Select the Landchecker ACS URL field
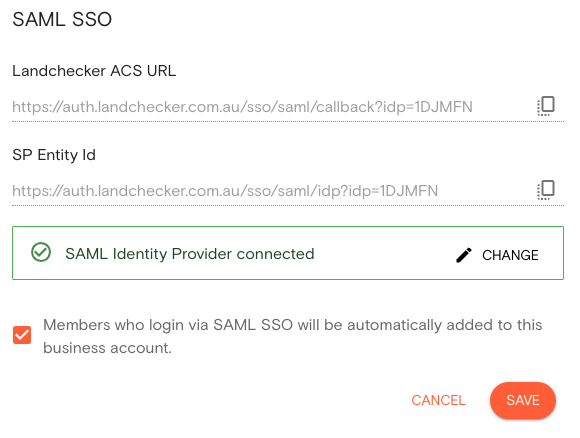The width and height of the screenshot is (580, 438). click(x=288, y=107)
